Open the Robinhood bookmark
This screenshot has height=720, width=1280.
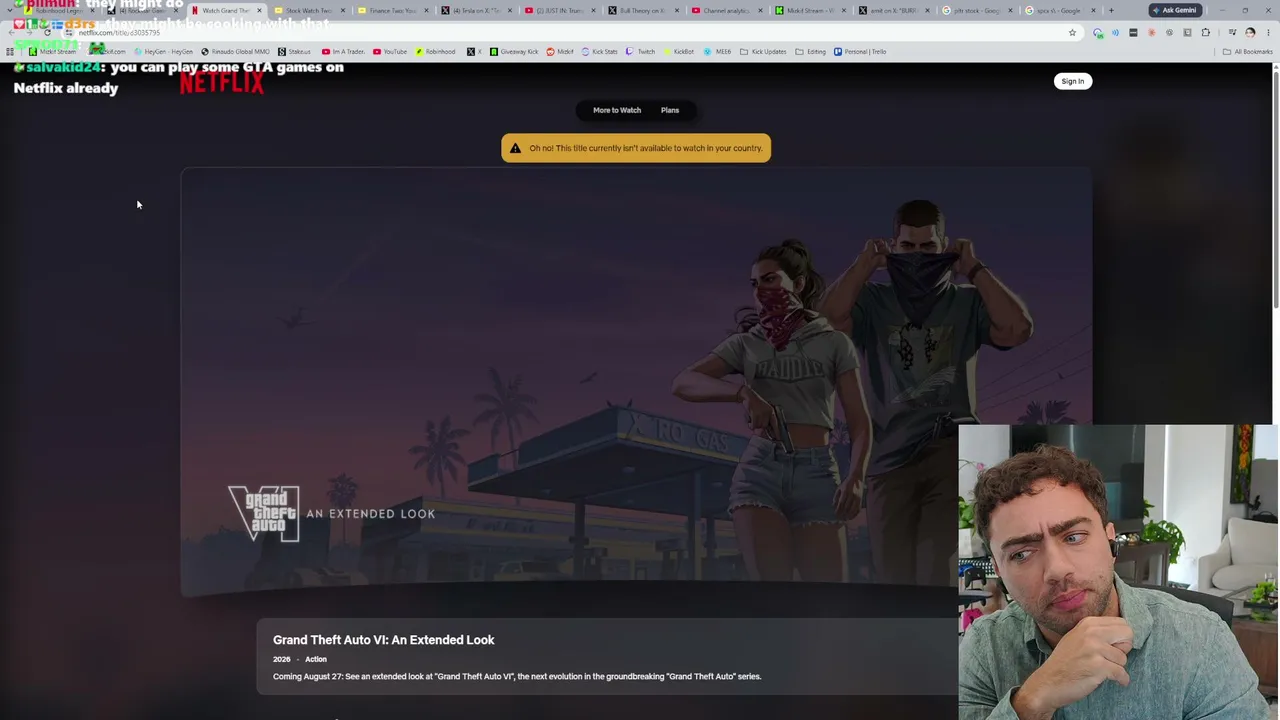click(435, 51)
